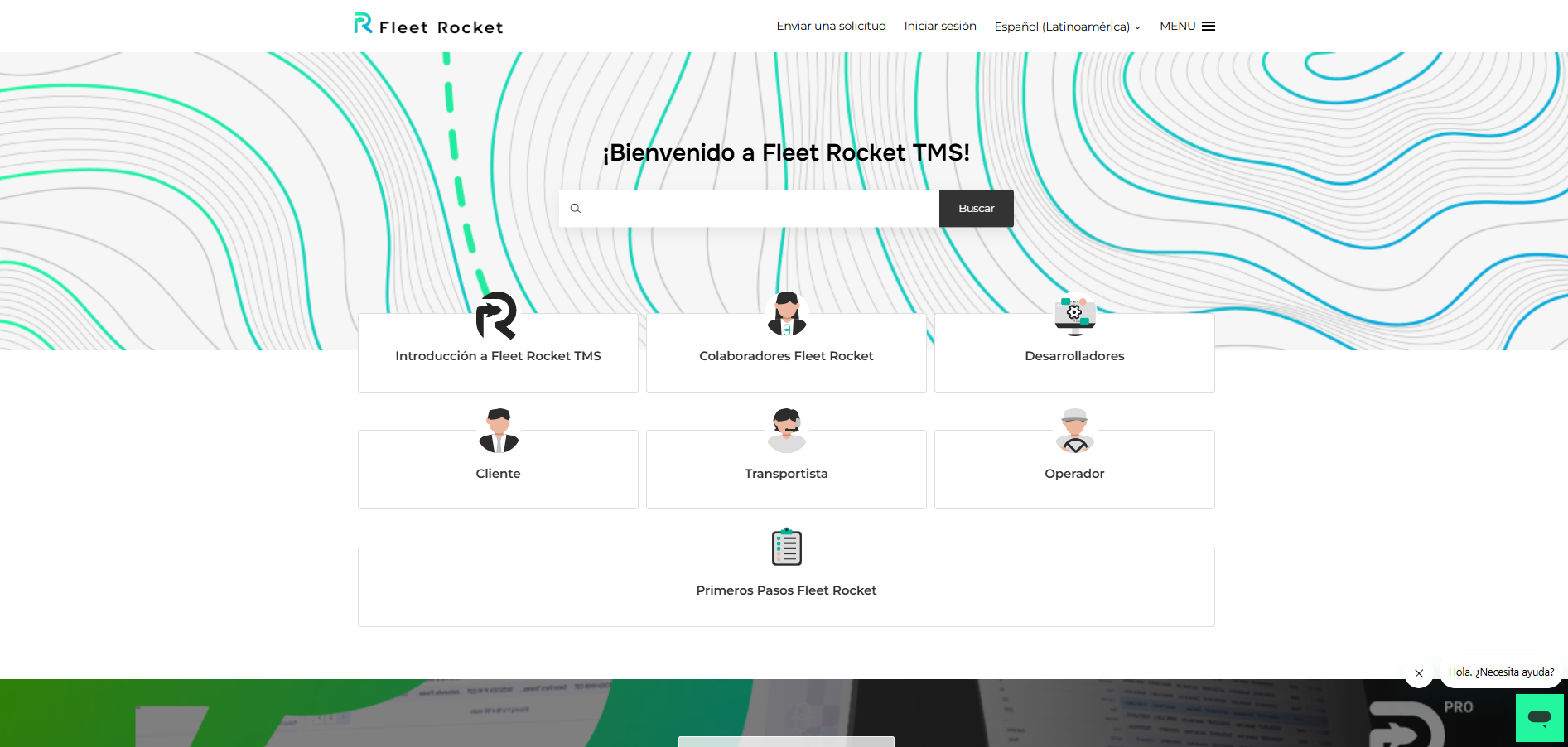Open the Operador category
This screenshot has width=1568, height=747.
pos(1074,470)
